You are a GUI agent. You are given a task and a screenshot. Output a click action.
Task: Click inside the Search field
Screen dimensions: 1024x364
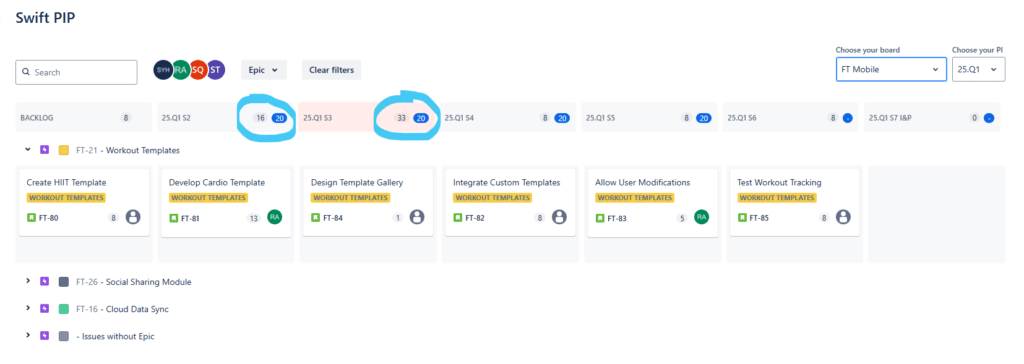pyautogui.click(x=76, y=73)
